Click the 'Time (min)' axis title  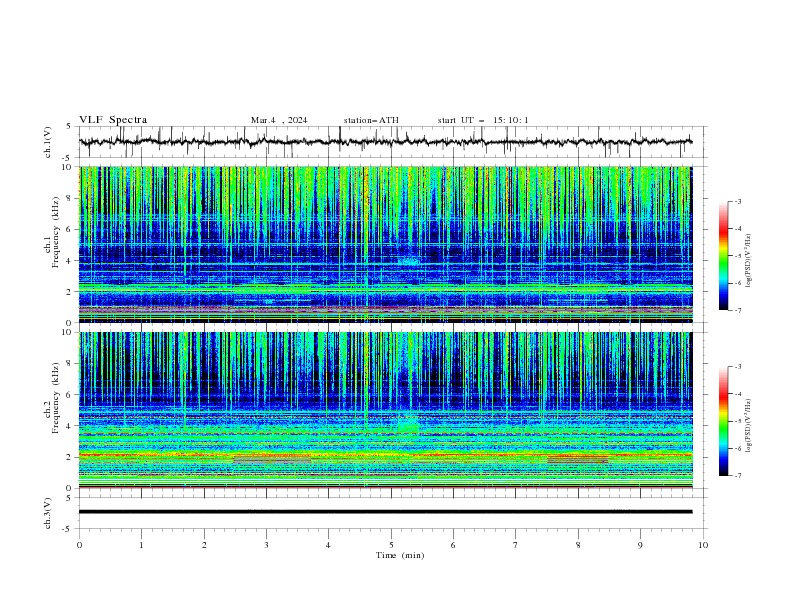[400, 555]
